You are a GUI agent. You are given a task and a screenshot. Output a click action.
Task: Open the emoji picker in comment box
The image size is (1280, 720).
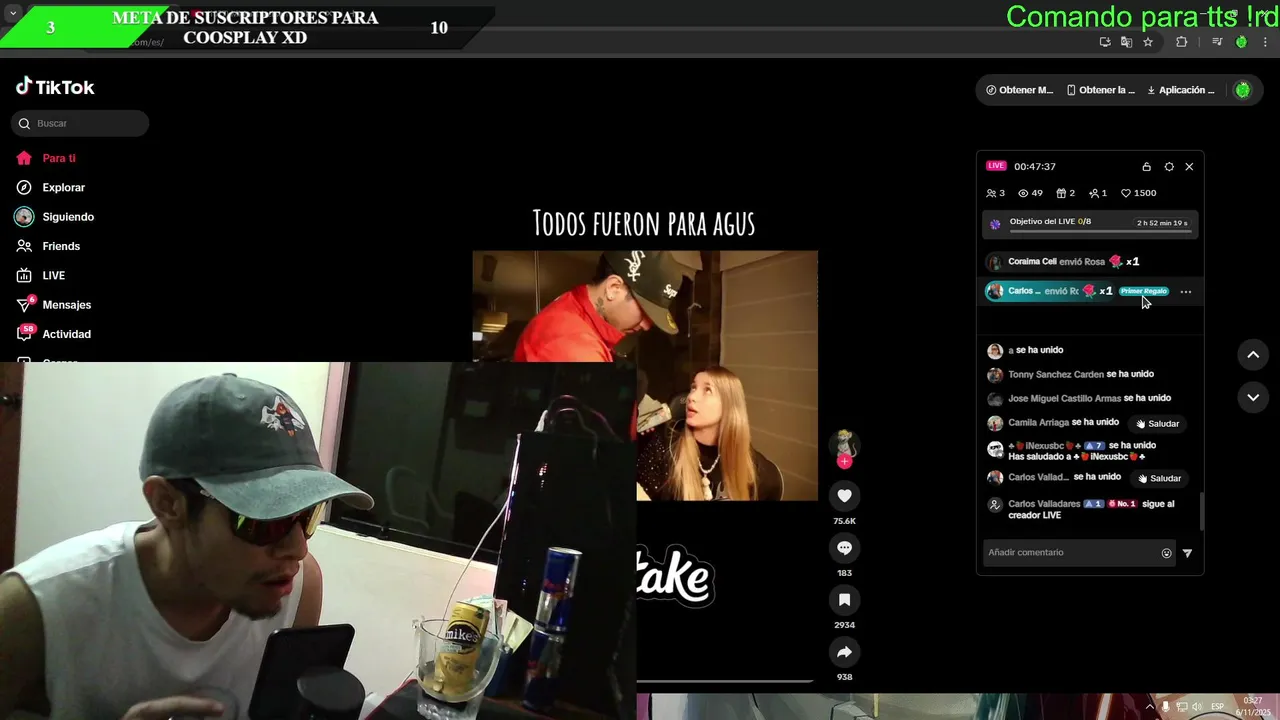pyautogui.click(x=1166, y=553)
